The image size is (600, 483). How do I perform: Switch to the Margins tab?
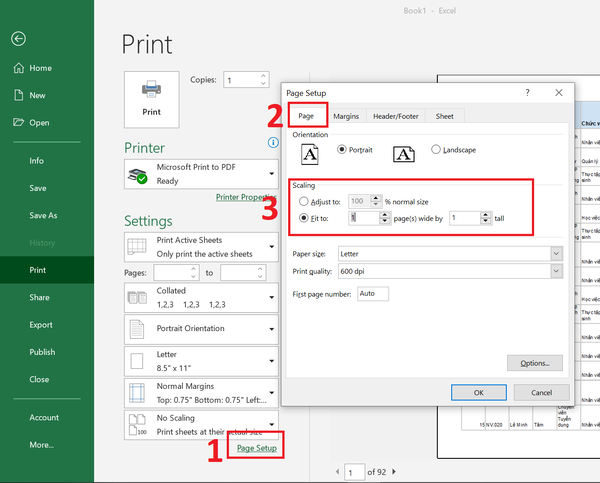pyautogui.click(x=346, y=116)
